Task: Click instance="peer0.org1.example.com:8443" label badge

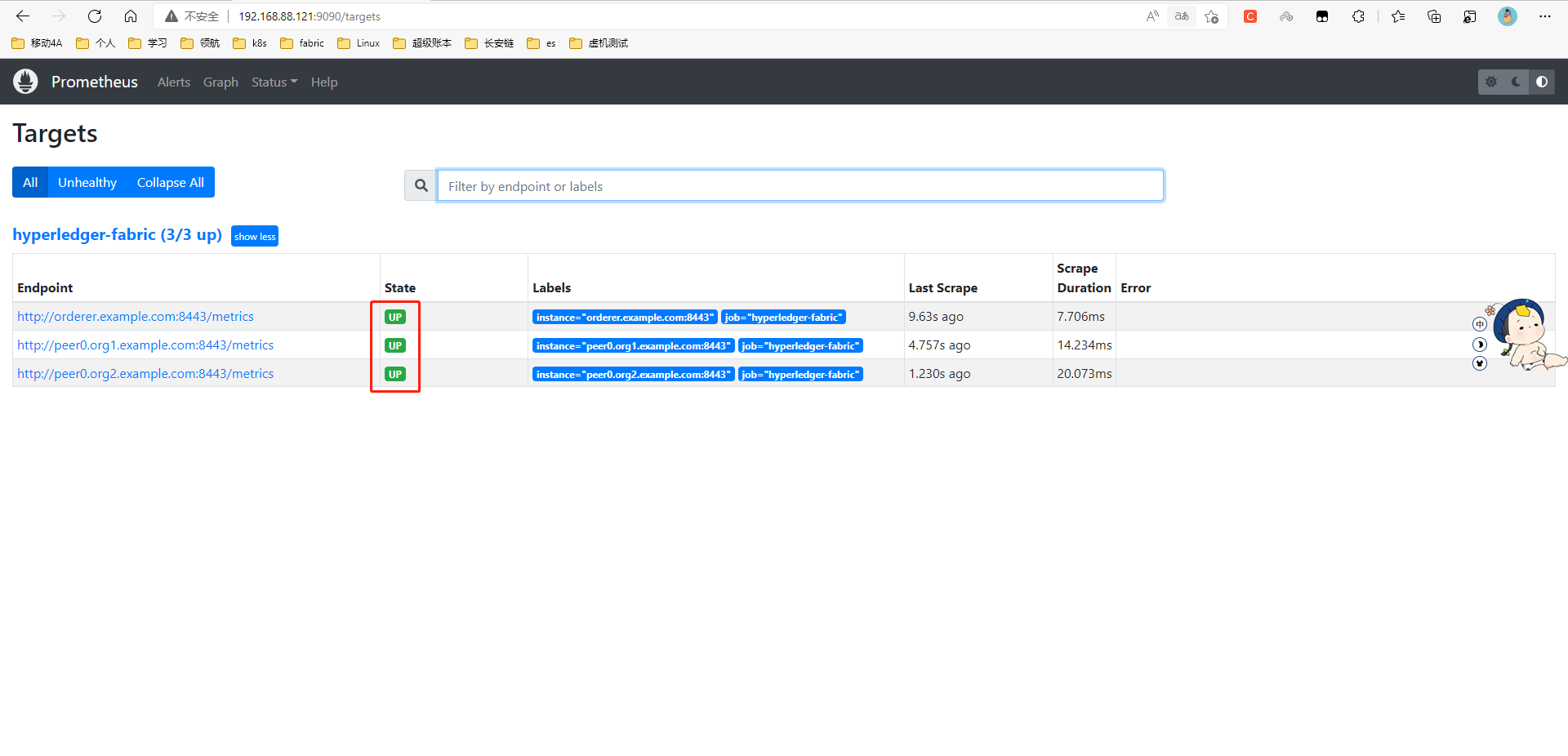Action: pyautogui.click(x=634, y=345)
